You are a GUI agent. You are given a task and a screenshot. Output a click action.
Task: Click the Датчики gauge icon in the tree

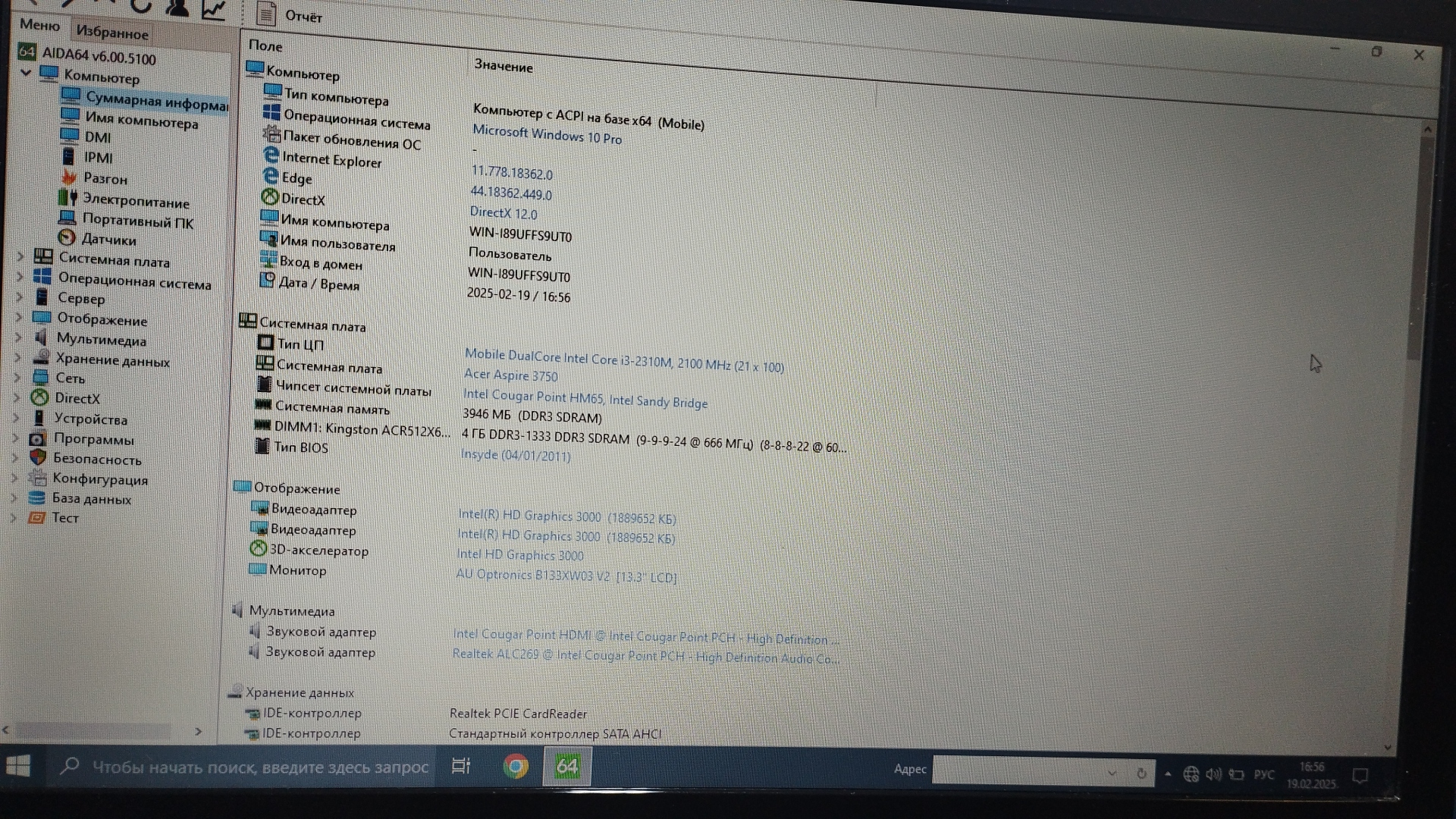(67, 237)
